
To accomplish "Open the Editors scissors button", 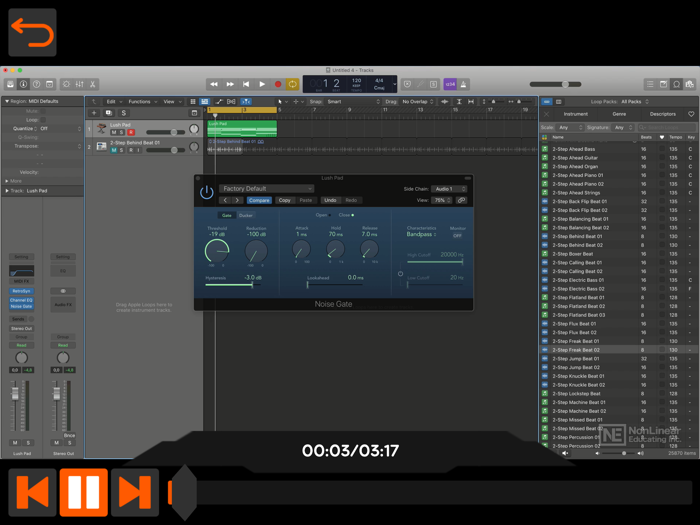I will pyautogui.click(x=92, y=84).
